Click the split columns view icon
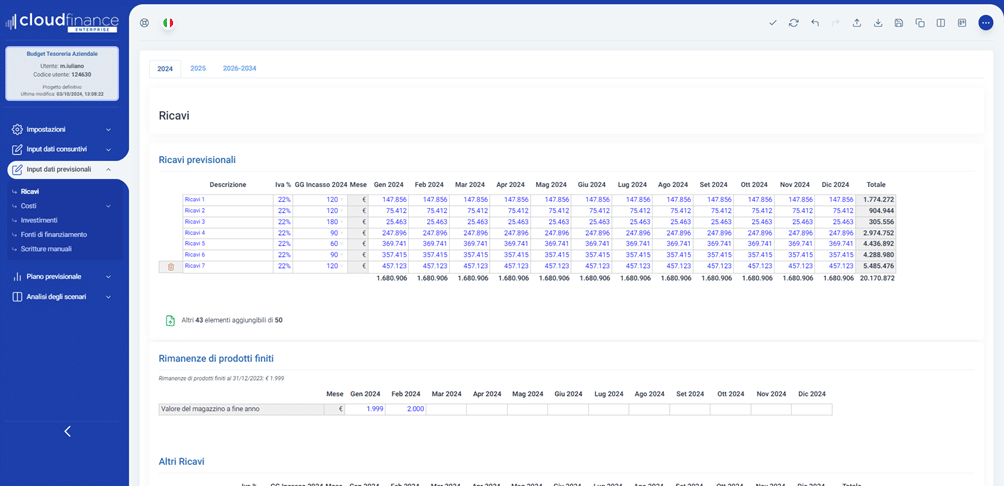 [x=941, y=23]
